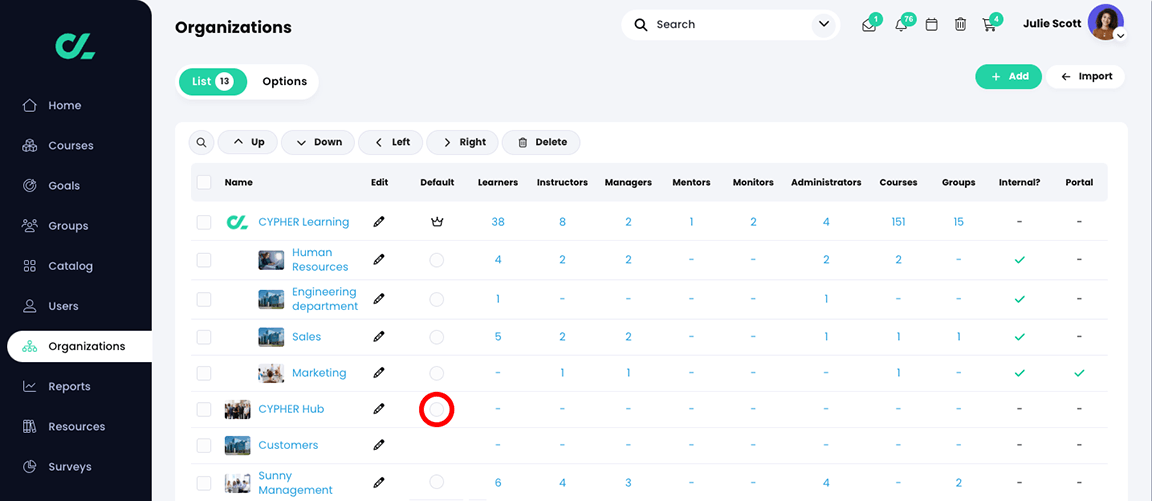Viewport: 1152px width, 501px height.
Task: Open the notifications bell icon
Action: [901, 25]
